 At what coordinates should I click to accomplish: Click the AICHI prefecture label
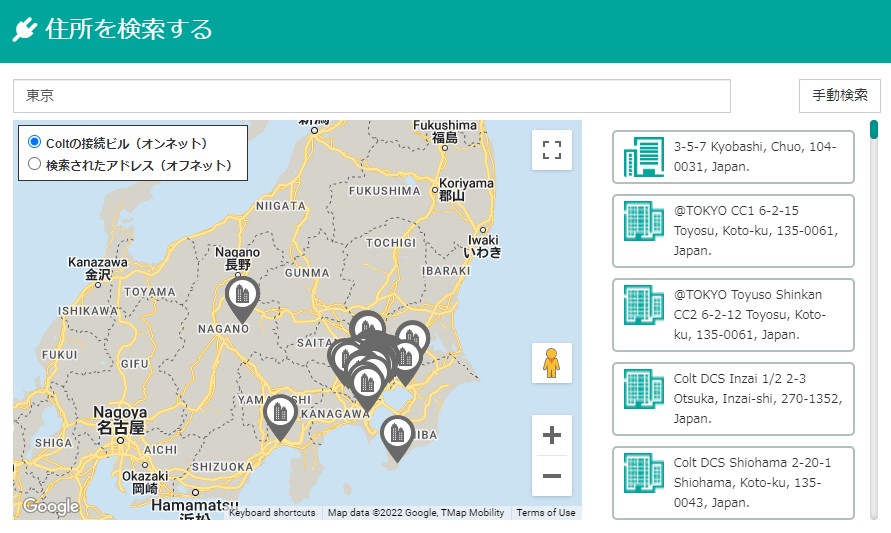click(x=160, y=450)
